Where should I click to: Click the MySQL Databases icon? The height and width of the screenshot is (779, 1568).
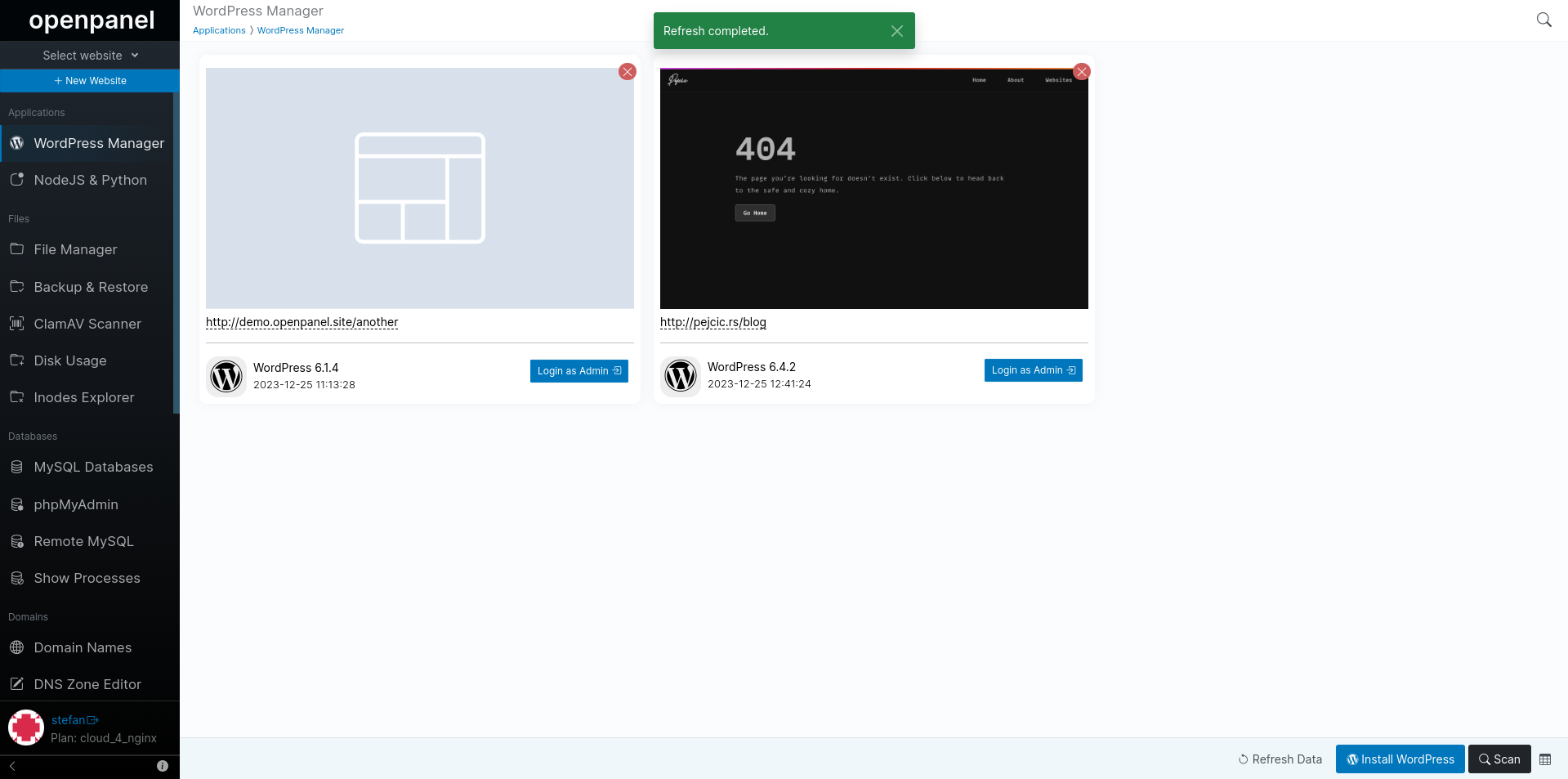click(x=16, y=467)
